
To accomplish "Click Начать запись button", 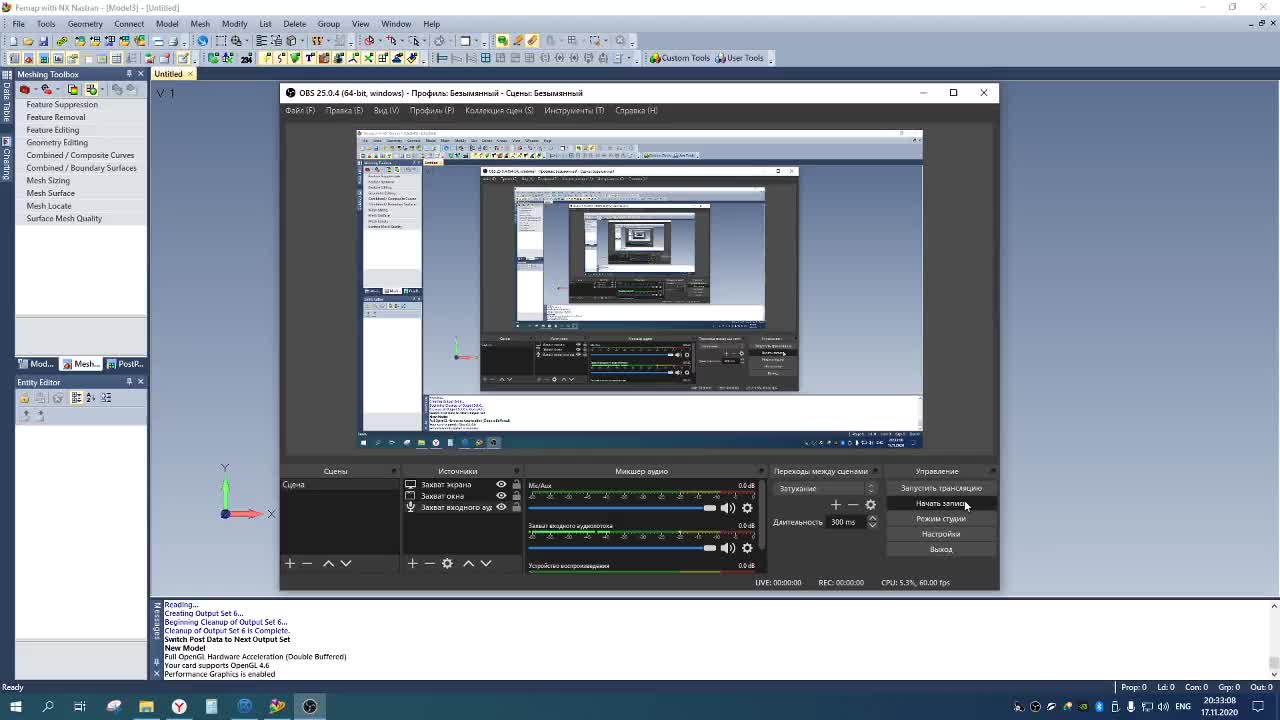I will [x=940, y=503].
